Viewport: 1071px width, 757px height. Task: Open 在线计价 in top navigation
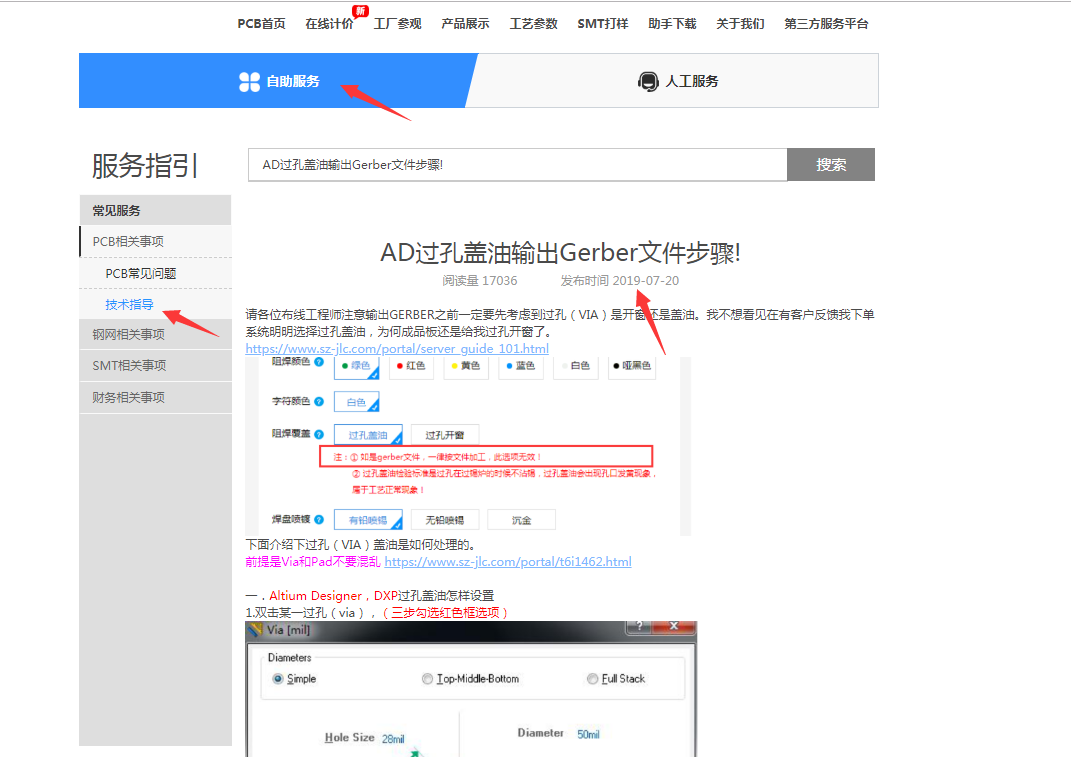pyautogui.click(x=329, y=24)
